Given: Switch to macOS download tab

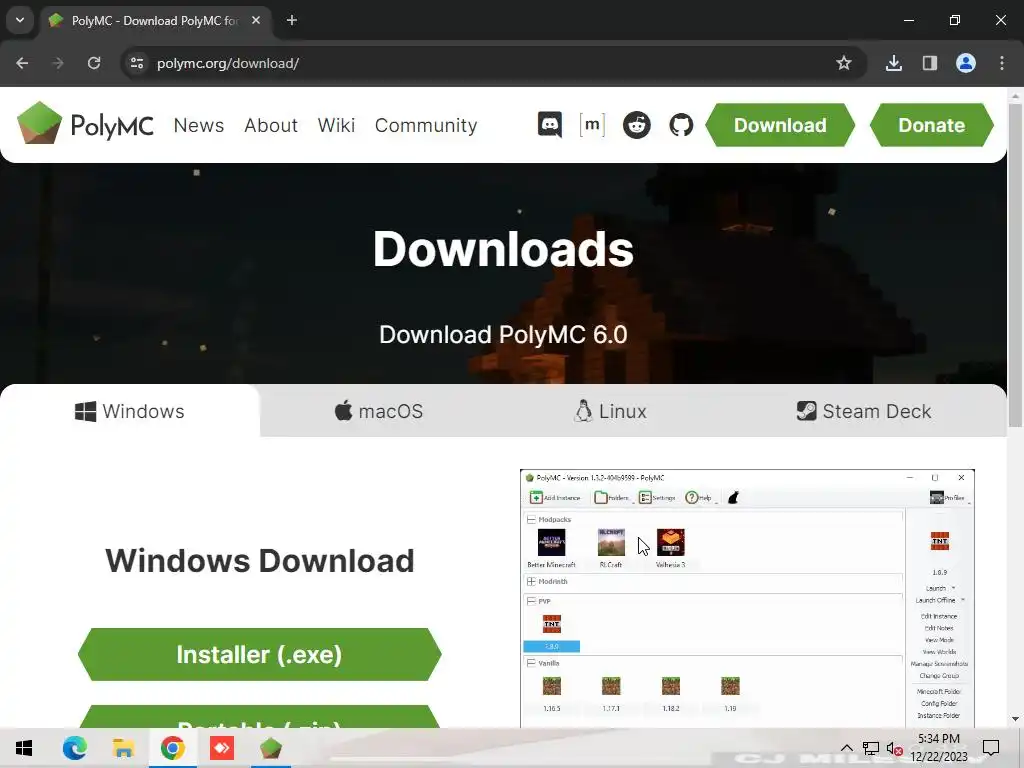Looking at the screenshot, I should tap(379, 411).
